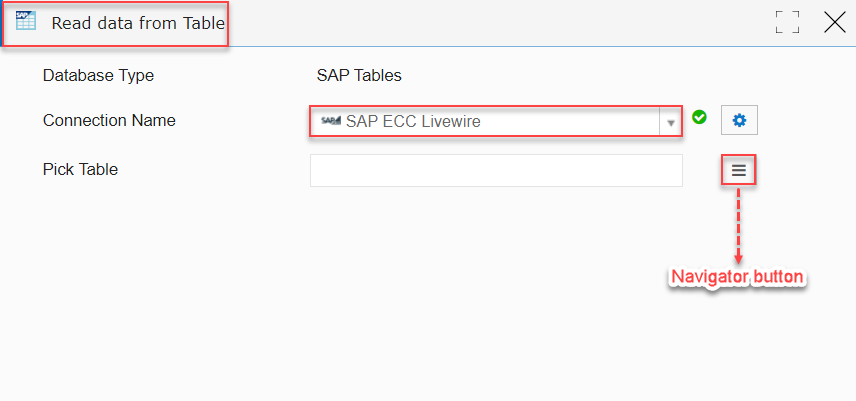Click the Connection Name label
The height and width of the screenshot is (401, 856).
(x=109, y=120)
